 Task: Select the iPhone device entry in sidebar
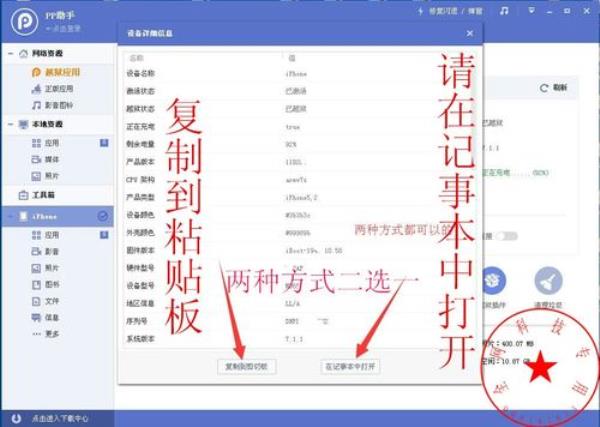pos(57,217)
